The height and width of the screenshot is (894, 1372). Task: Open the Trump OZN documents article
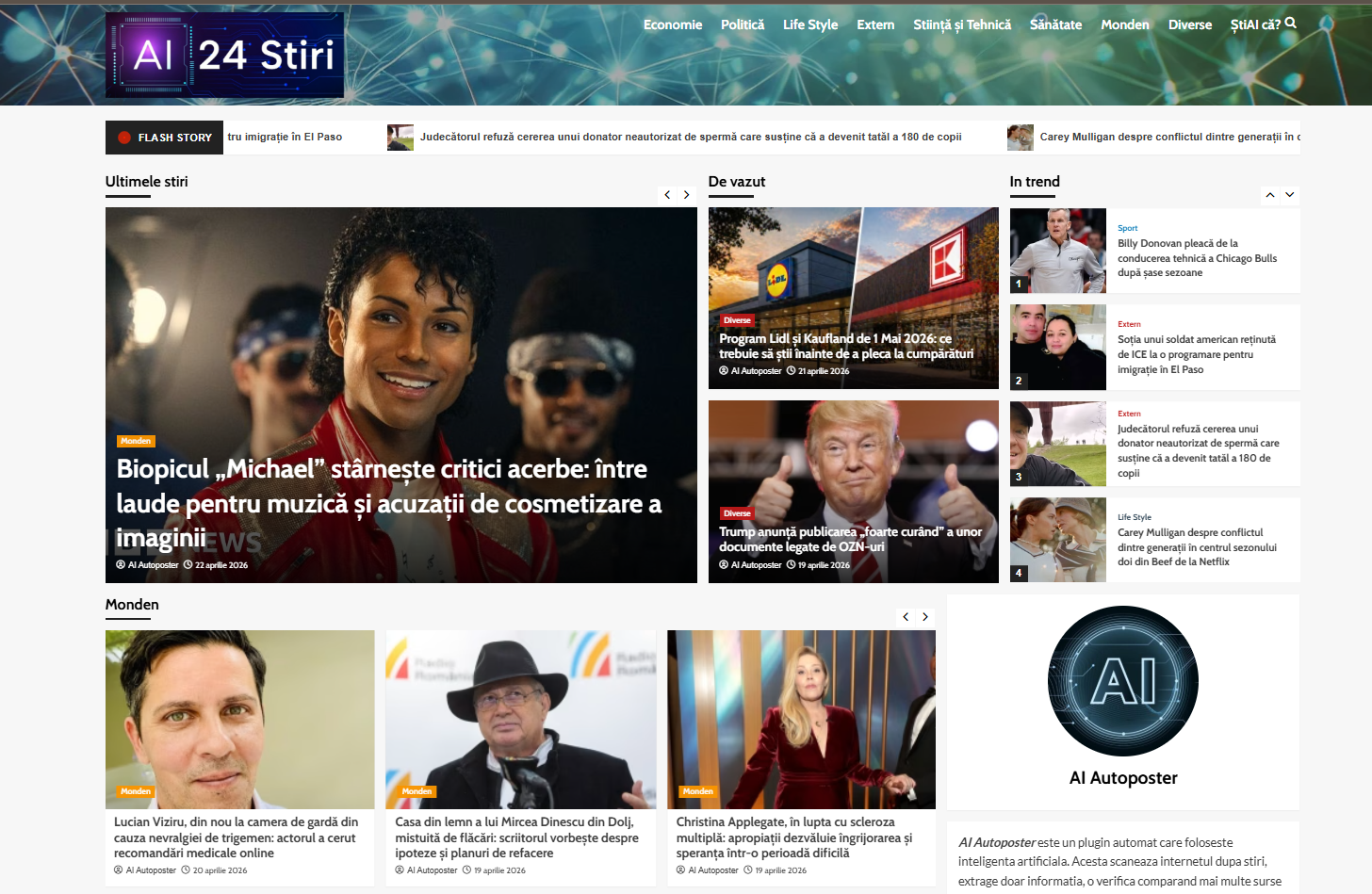pos(850,539)
